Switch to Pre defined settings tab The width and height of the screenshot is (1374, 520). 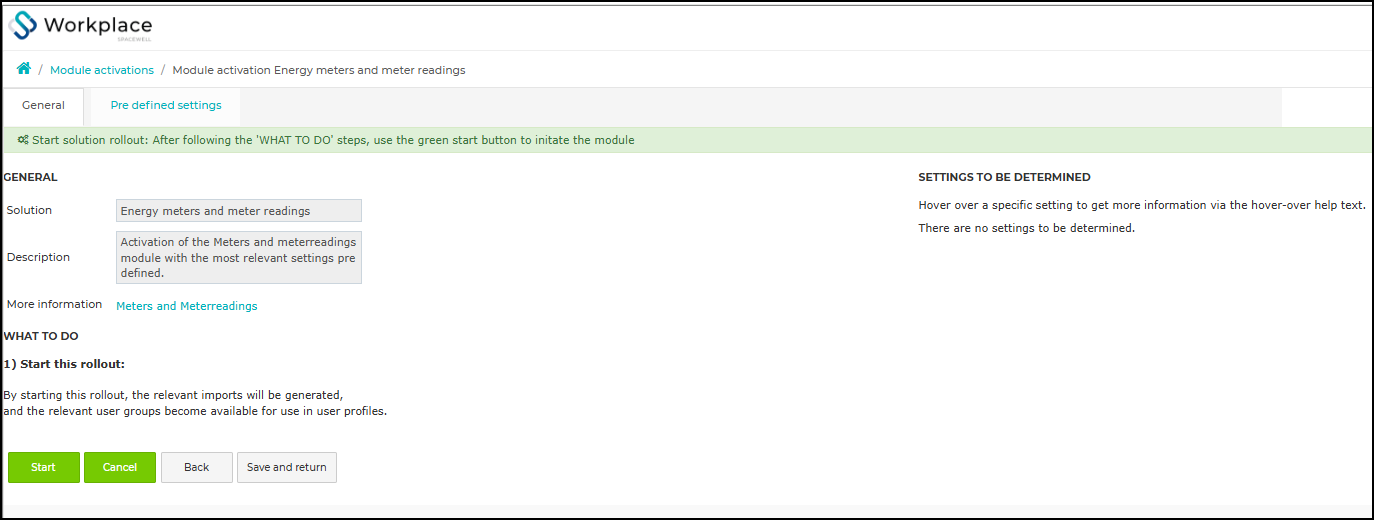tap(166, 105)
